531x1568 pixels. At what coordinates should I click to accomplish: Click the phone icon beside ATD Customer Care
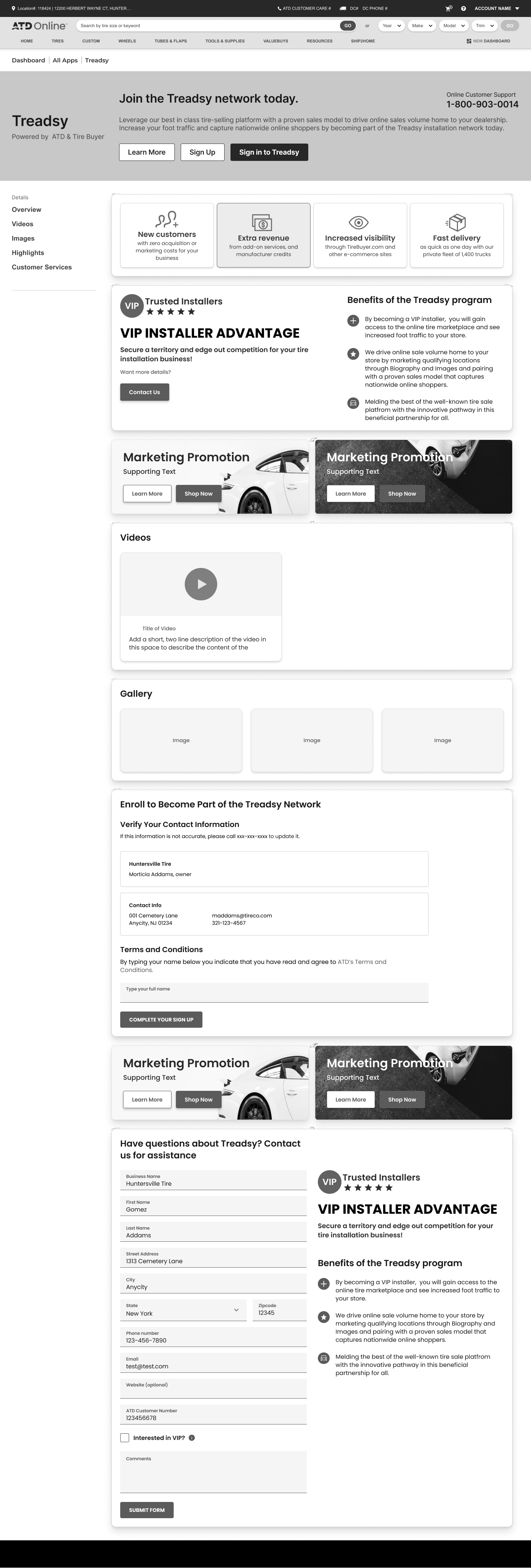pyautogui.click(x=279, y=8)
